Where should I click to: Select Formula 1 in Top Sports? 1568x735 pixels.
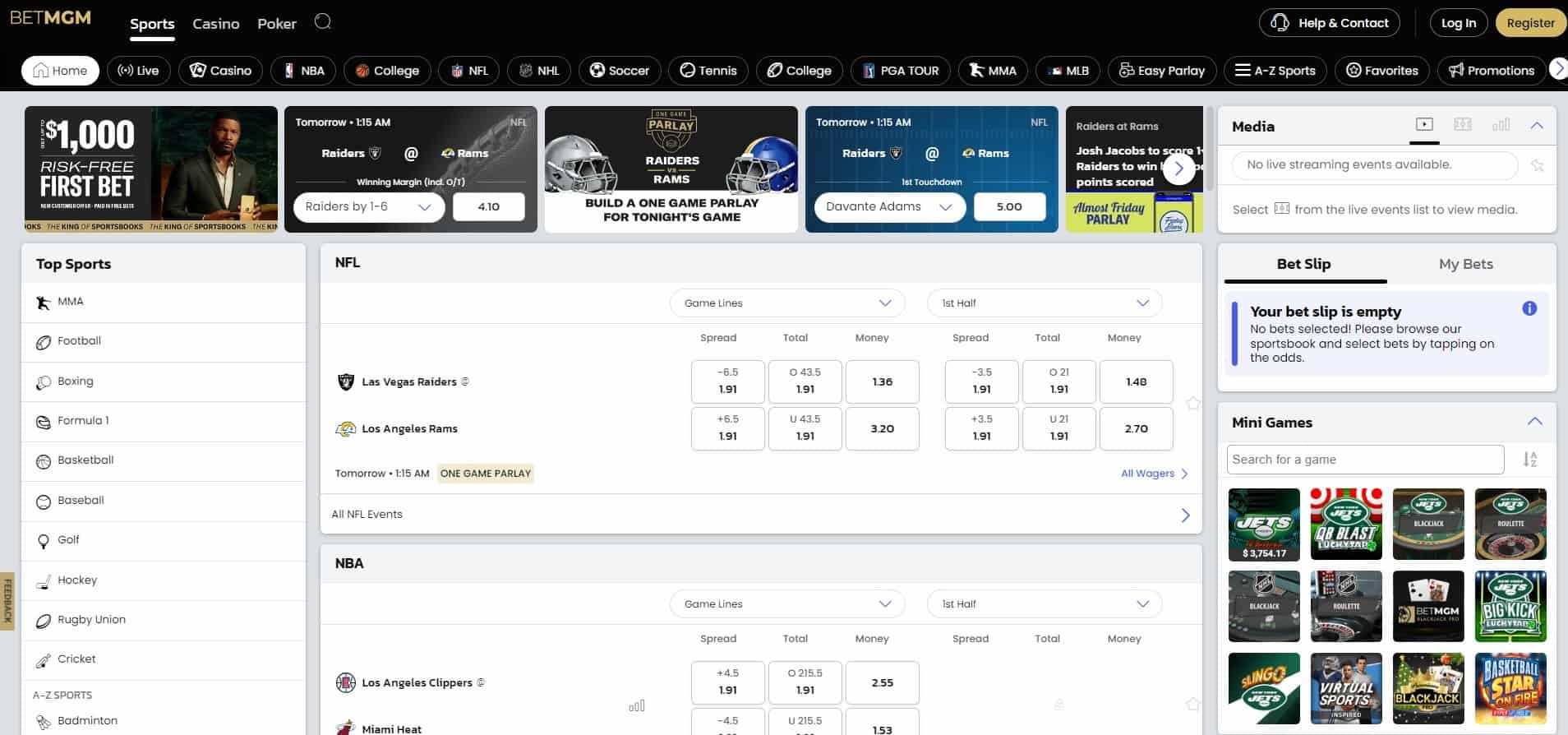(164, 421)
